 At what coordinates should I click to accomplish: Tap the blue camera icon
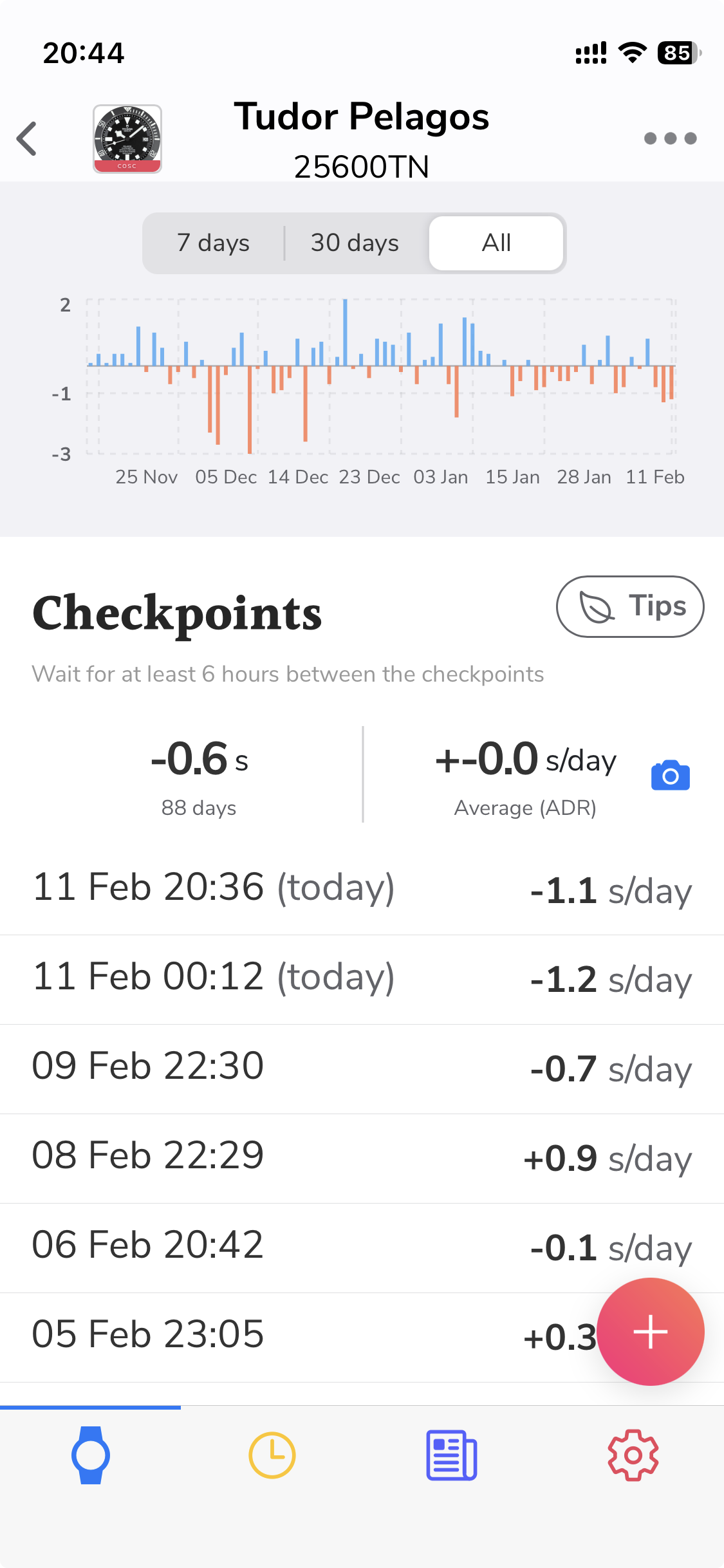[x=670, y=776]
